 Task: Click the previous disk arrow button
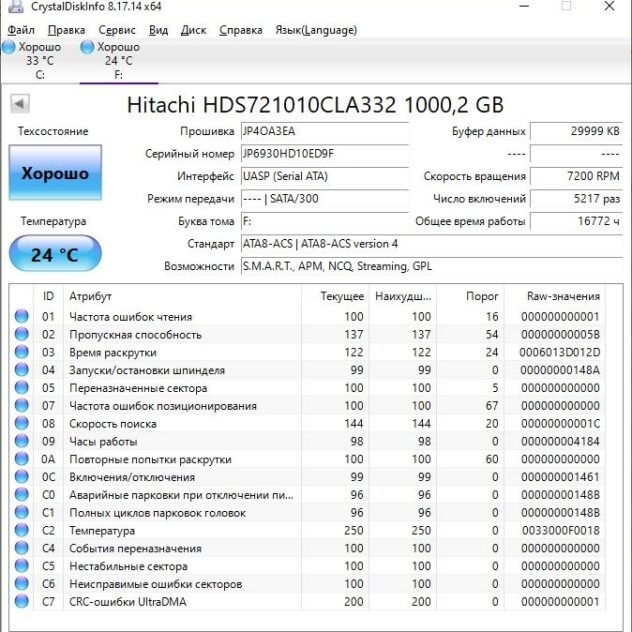(x=20, y=104)
